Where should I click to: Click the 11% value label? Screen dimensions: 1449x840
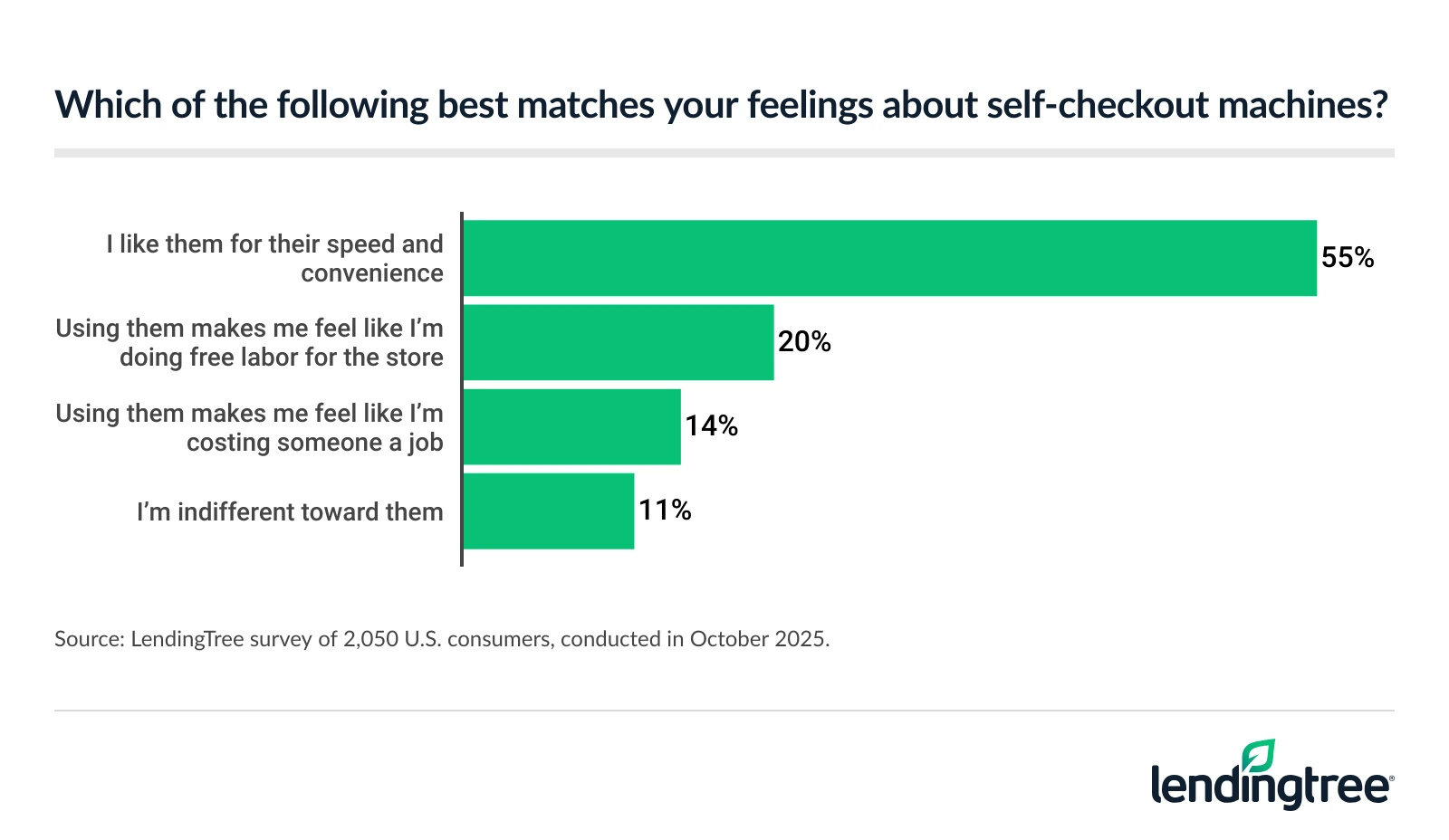[665, 511]
